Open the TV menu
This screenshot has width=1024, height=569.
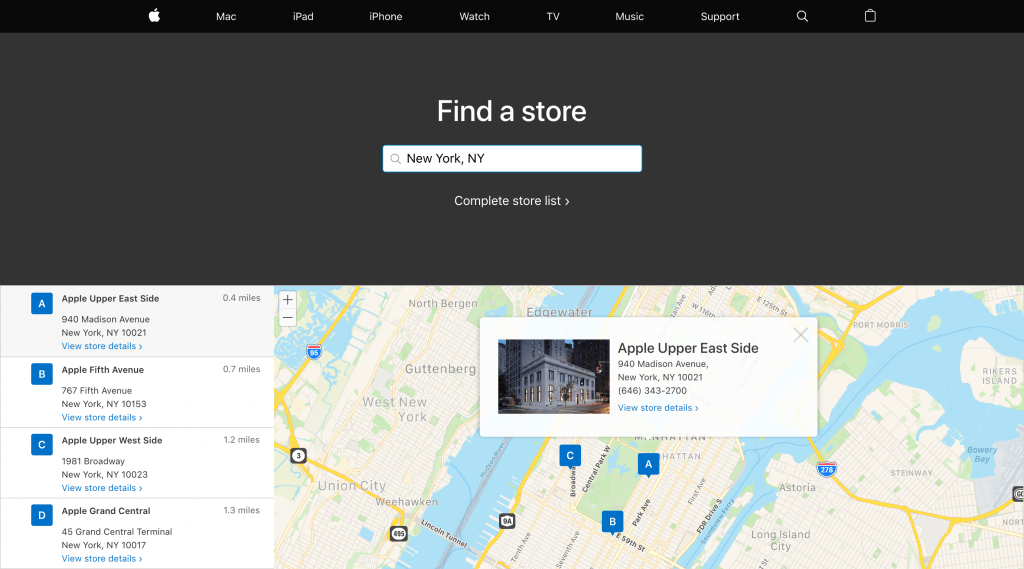click(552, 16)
